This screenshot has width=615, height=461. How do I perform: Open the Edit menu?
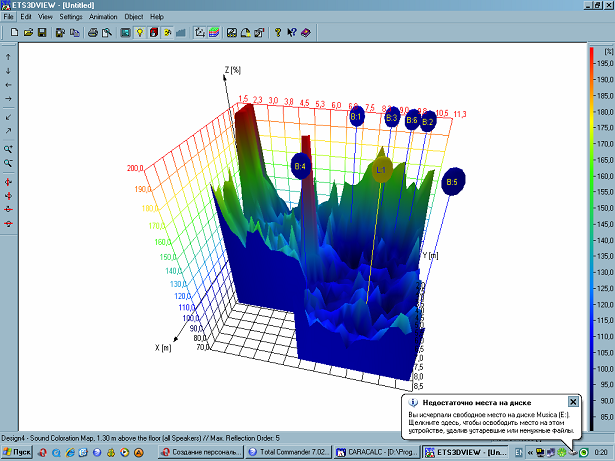pos(26,17)
